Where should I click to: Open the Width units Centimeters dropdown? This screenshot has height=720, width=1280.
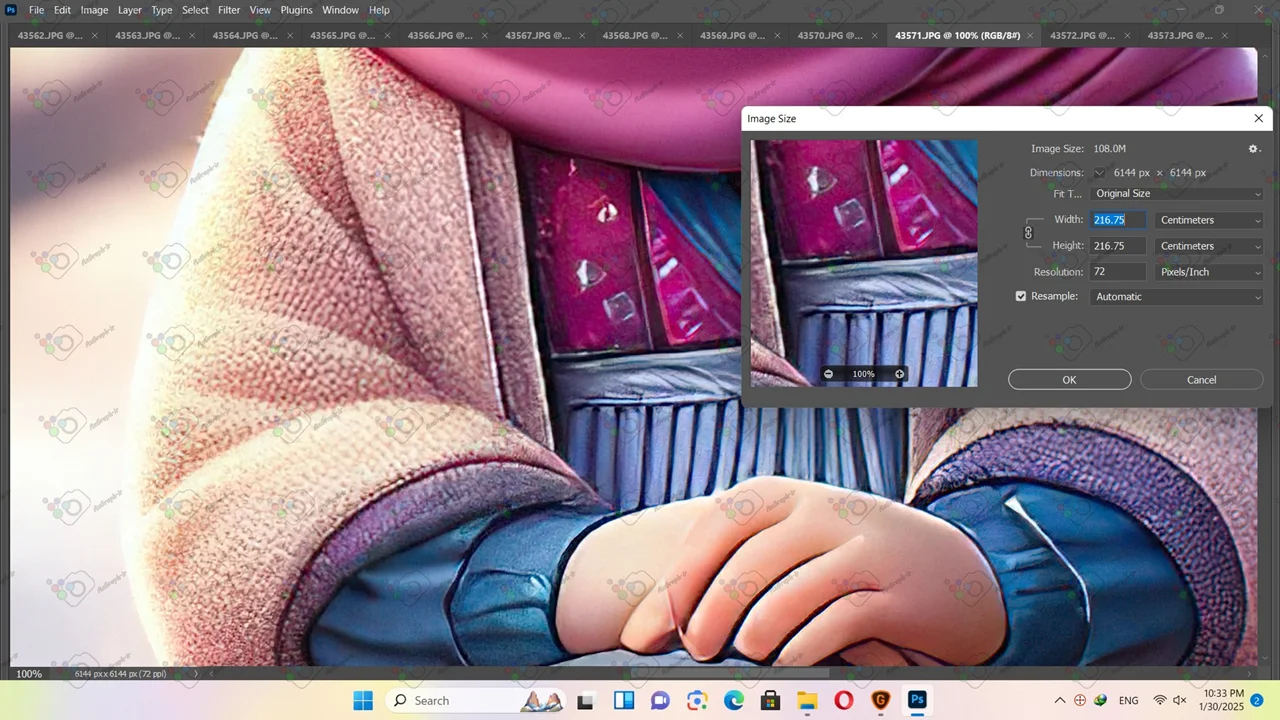click(x=1209, y=220)
